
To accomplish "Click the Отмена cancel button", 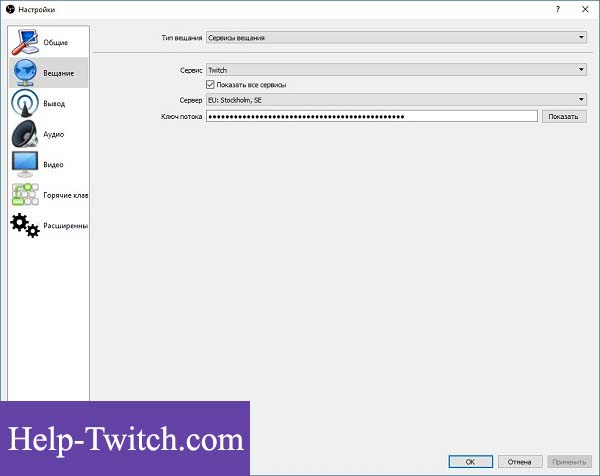I will tap(520, 462).
